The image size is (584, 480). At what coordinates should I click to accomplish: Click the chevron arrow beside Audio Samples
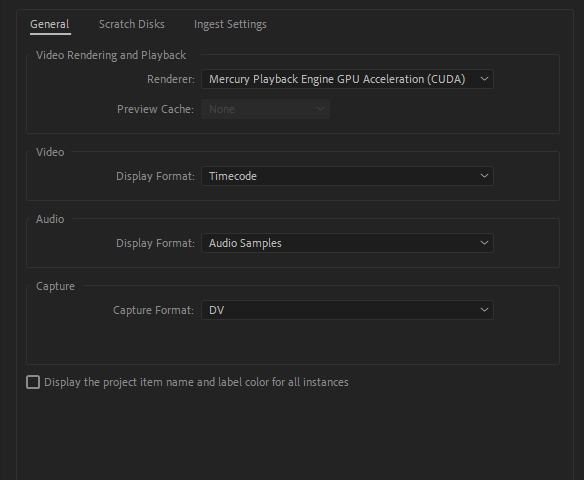click(x=484, y=243)
